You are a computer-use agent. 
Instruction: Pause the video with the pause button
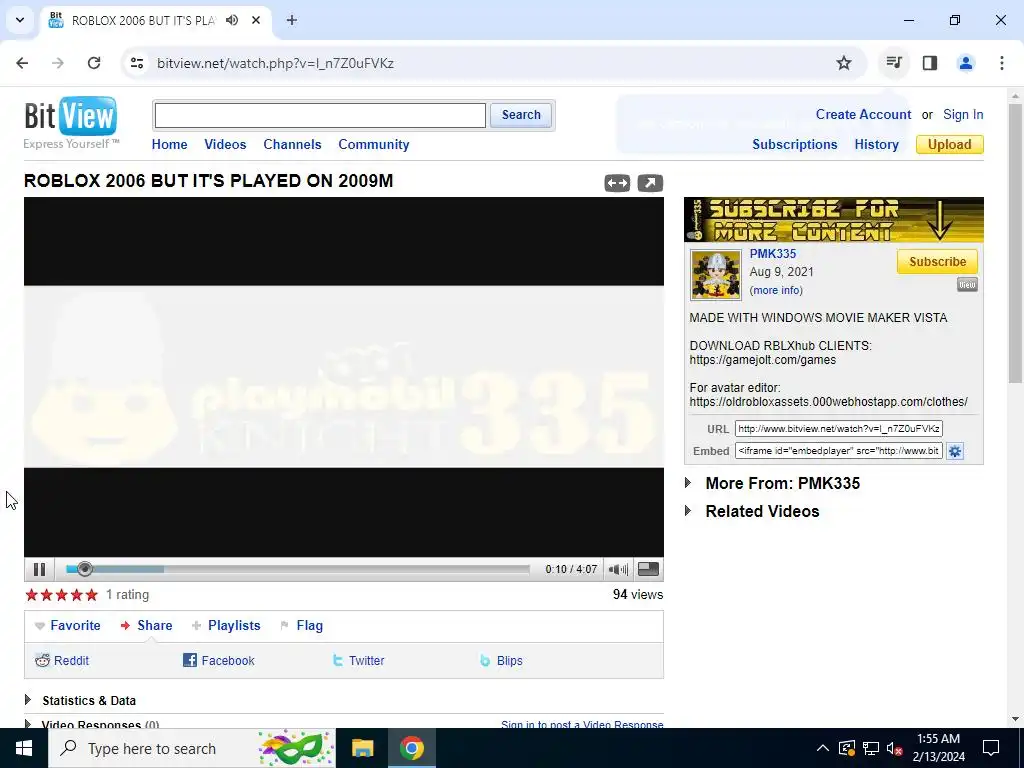coord(39,569)
